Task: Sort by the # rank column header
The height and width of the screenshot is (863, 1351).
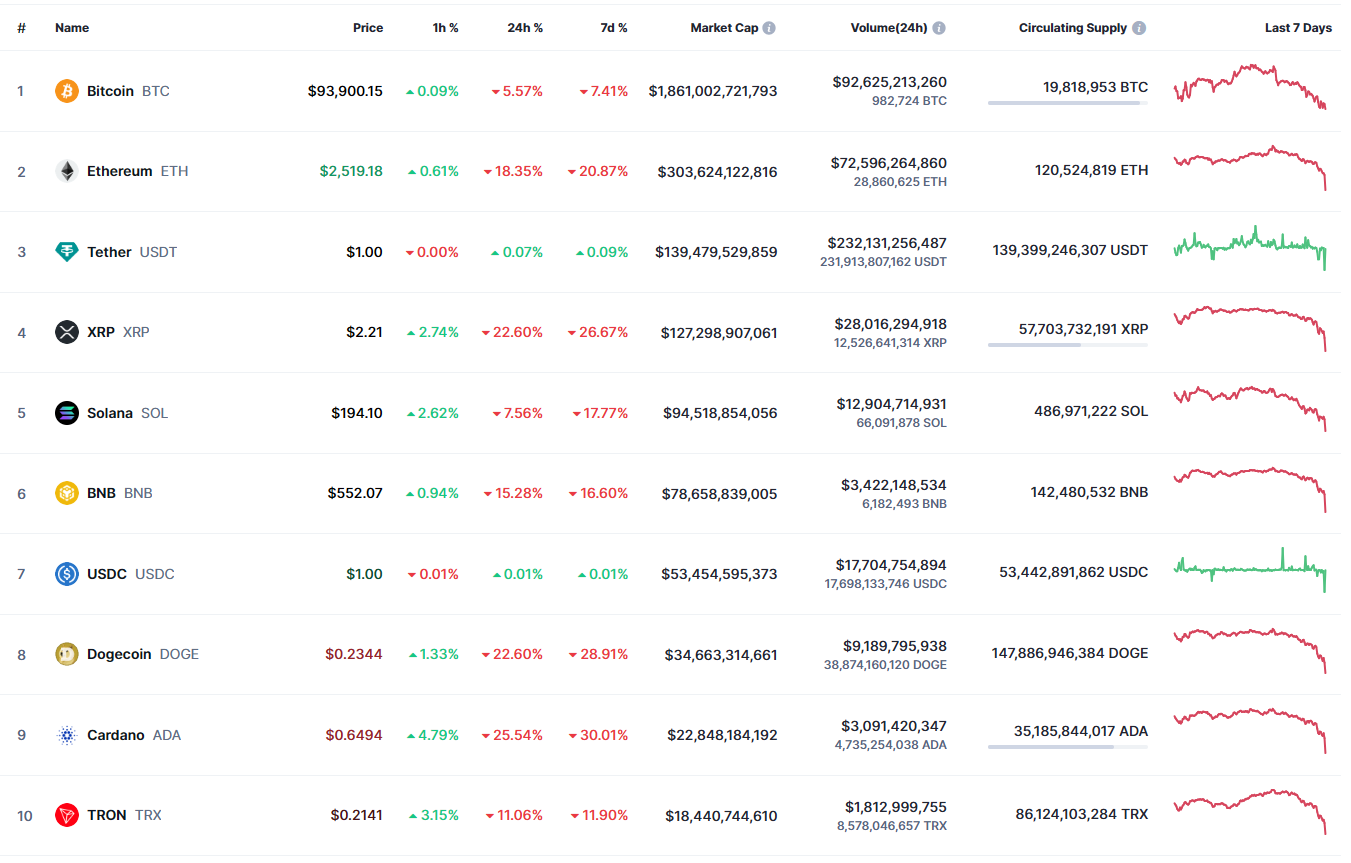Action: click(21, 28)
